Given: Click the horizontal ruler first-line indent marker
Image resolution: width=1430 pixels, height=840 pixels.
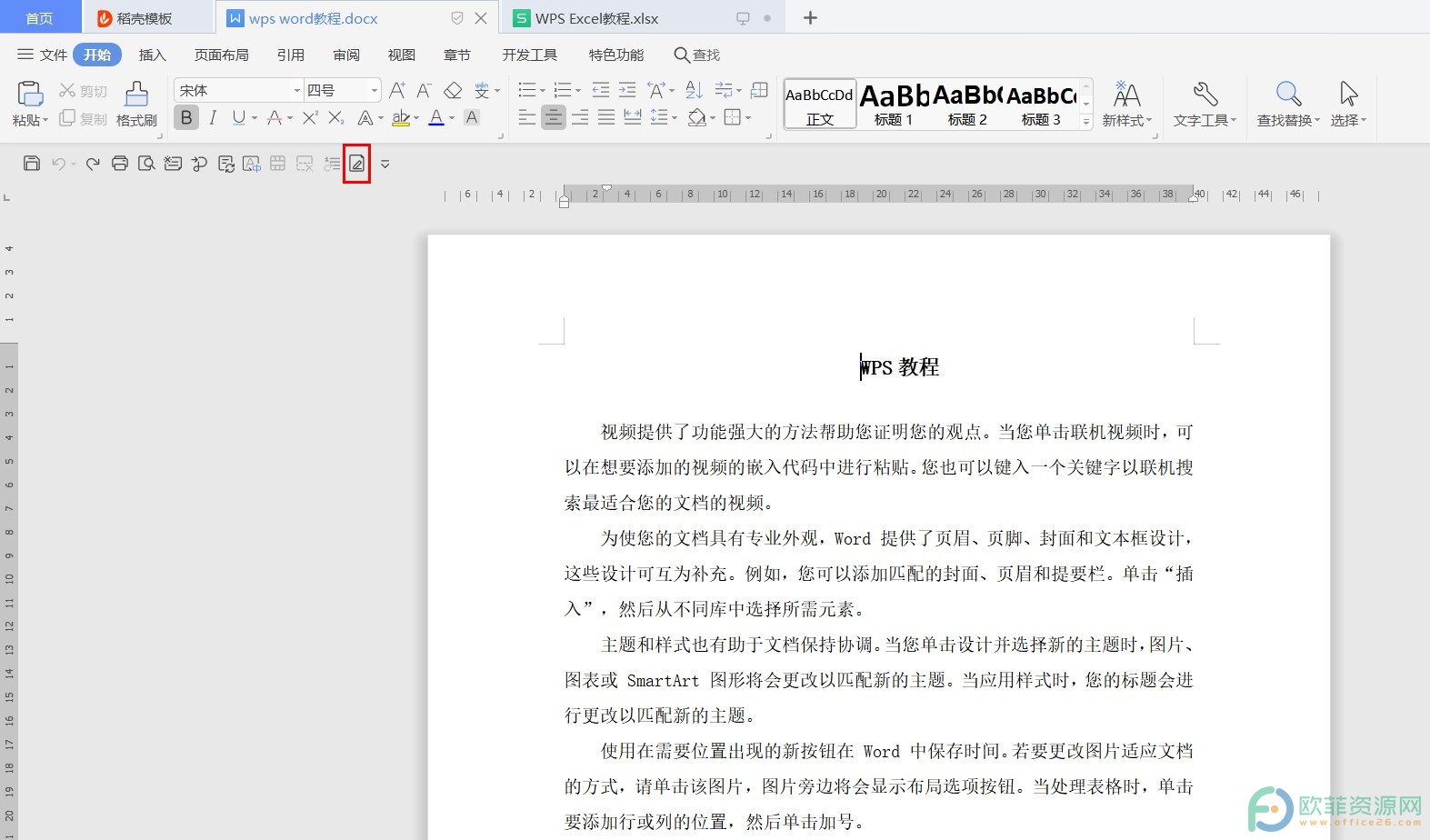Looking at the screenshot, I should [x=606, y=188].
